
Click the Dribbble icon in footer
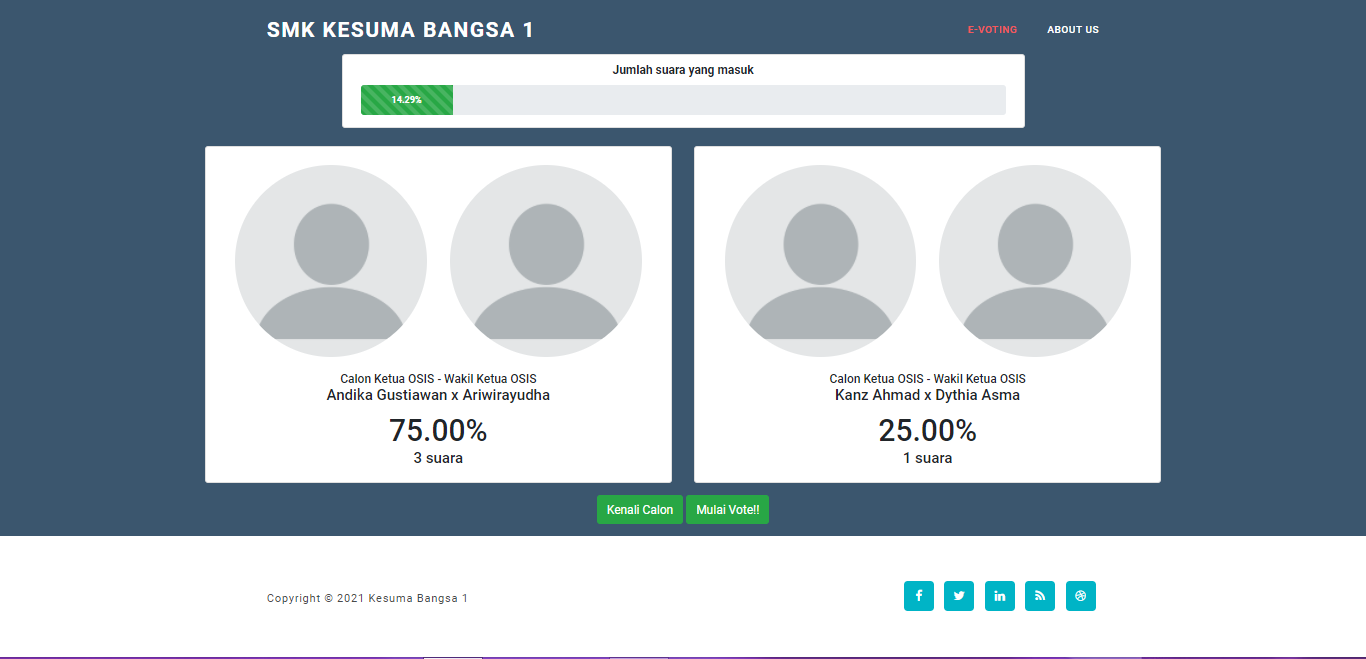tap(1080, 596)
